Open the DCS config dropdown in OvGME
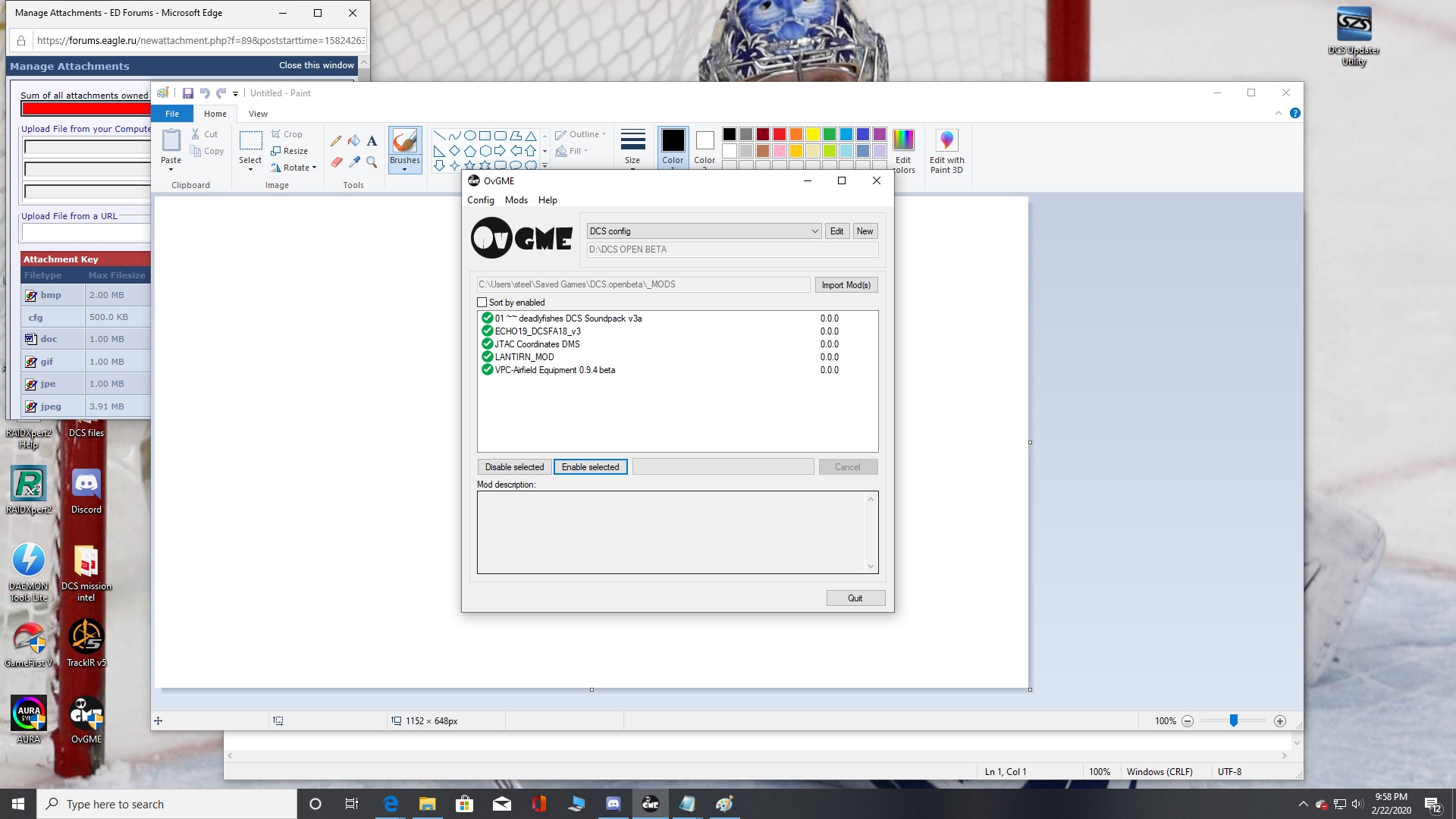The image size is (1456, 819). click(704, 231)
